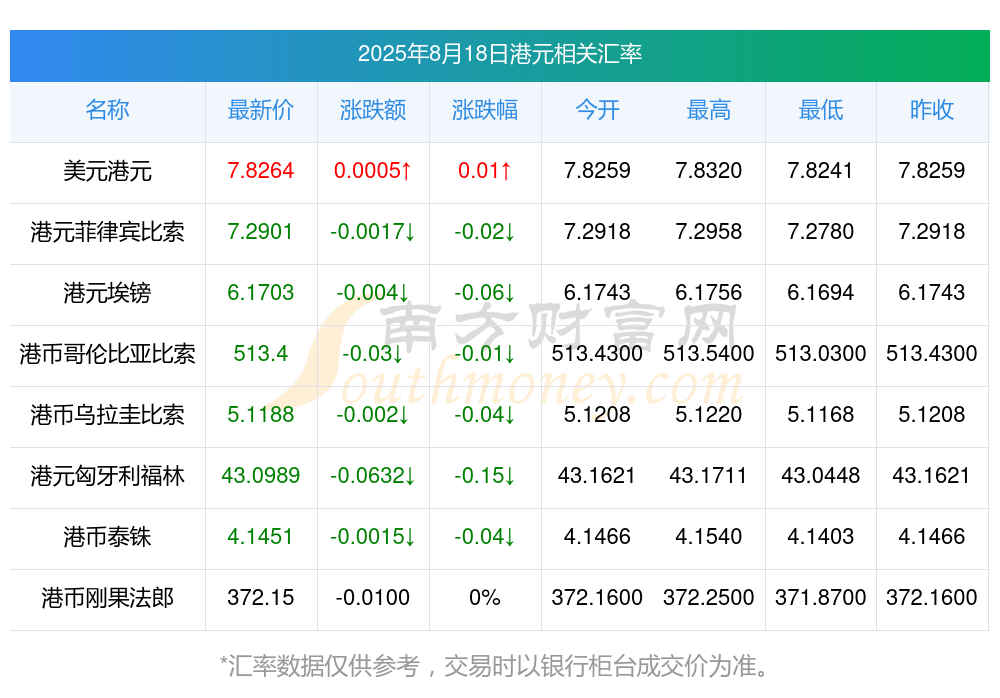1000x698 pixels.
Task: Click the low value 6.1694
Action: [x=820, y=292]
